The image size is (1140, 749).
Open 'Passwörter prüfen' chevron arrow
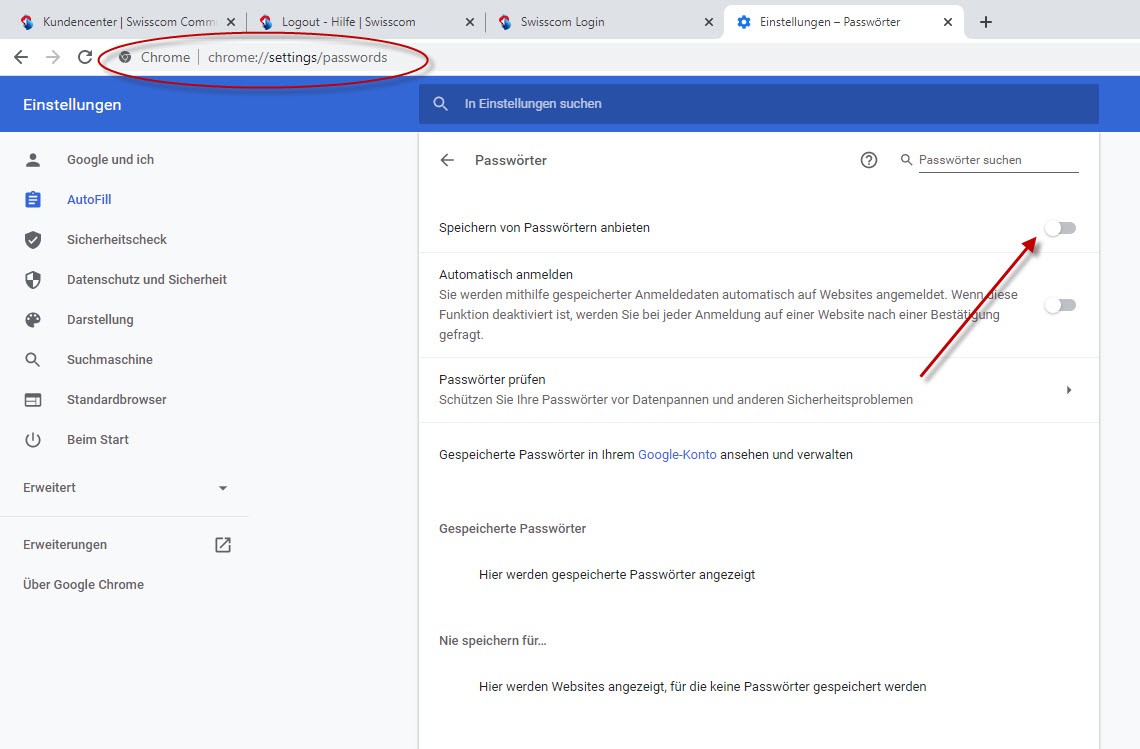click(x=1068, y=390)
